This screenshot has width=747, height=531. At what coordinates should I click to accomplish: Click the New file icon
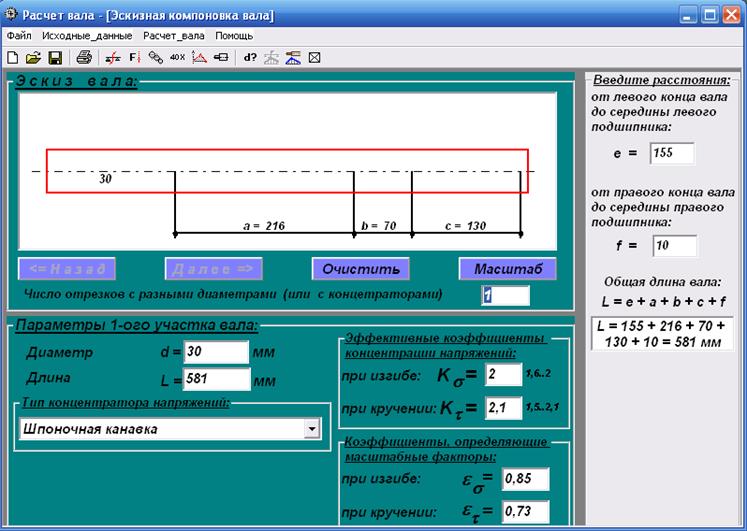(x=12, y=58)
